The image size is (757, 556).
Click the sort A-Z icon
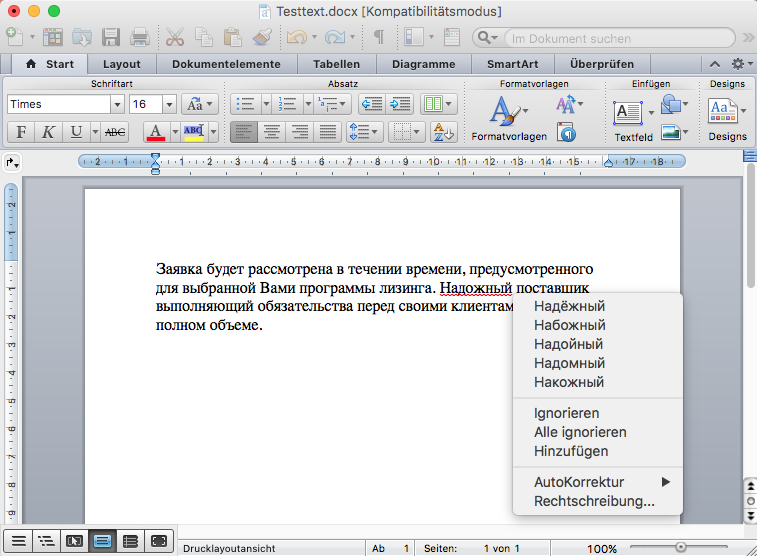pos(443,132)
